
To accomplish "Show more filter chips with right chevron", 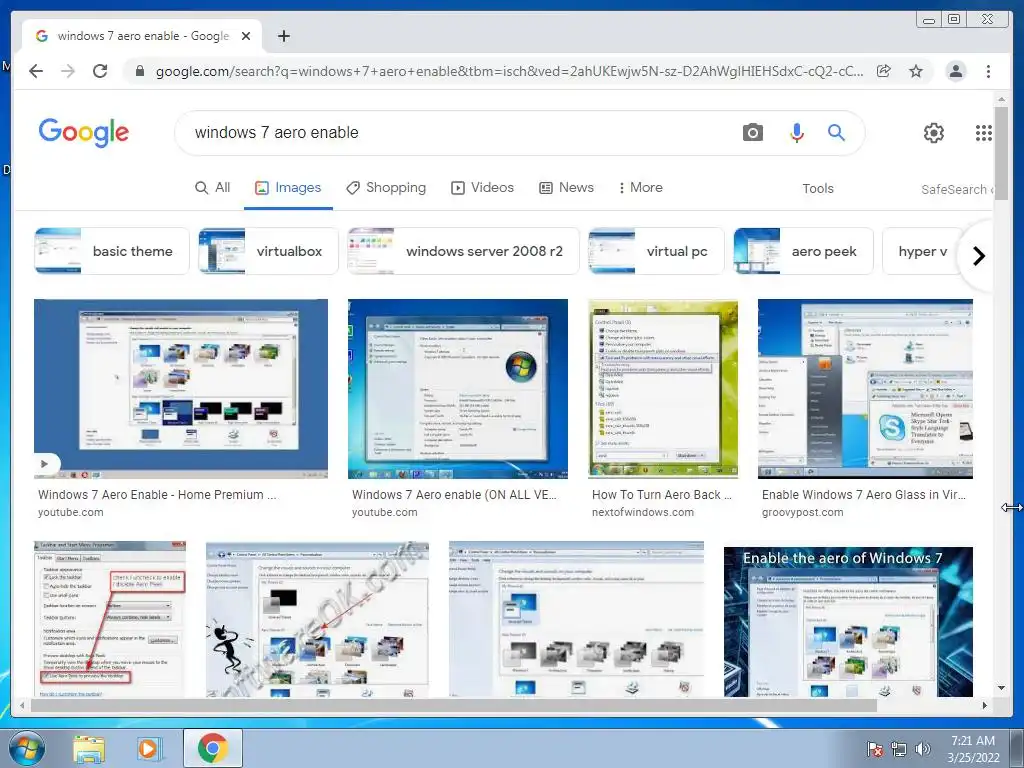I will point(978,256).
